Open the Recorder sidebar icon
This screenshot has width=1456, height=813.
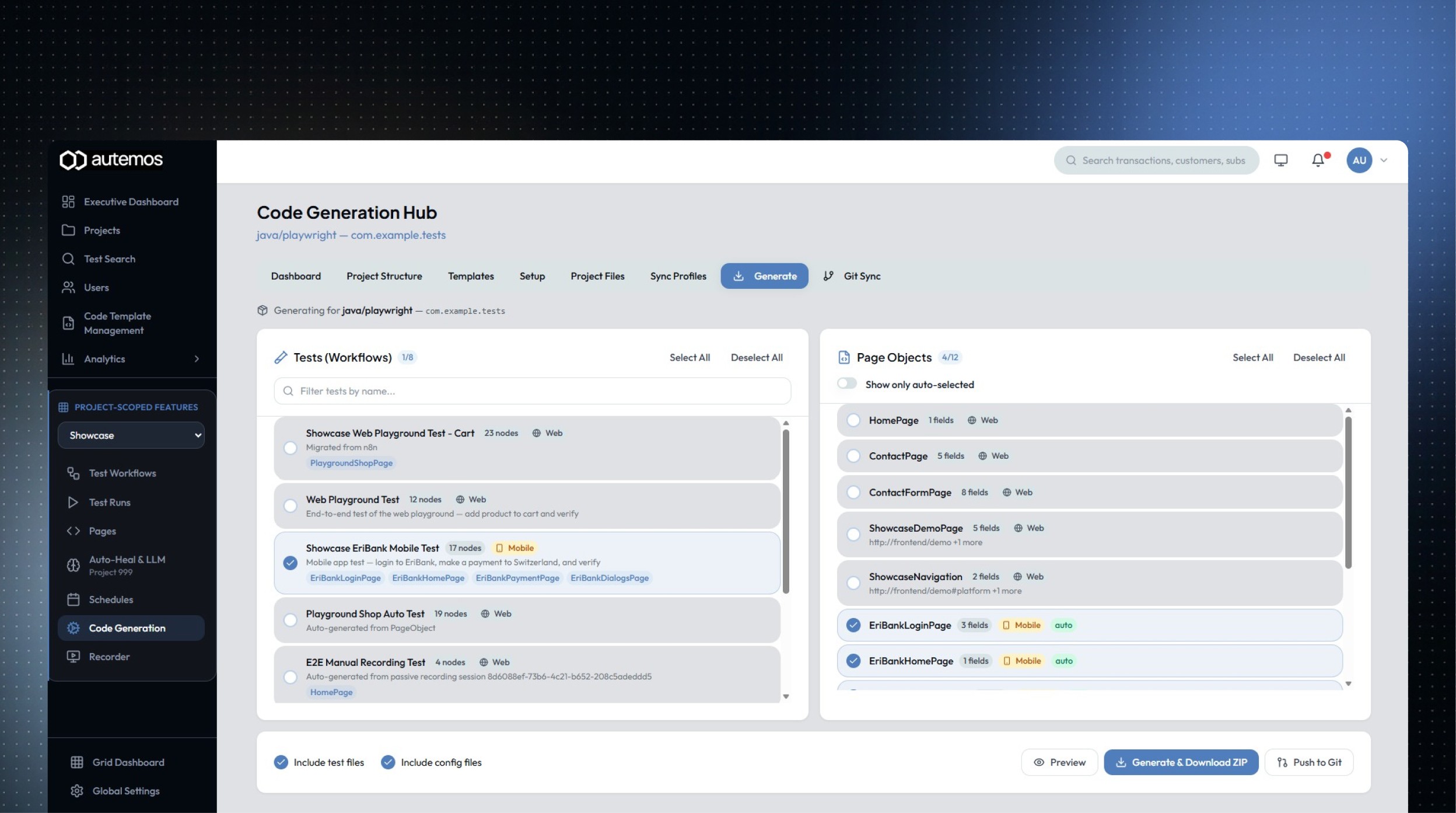pyautogui.click(x=73, y=657)
